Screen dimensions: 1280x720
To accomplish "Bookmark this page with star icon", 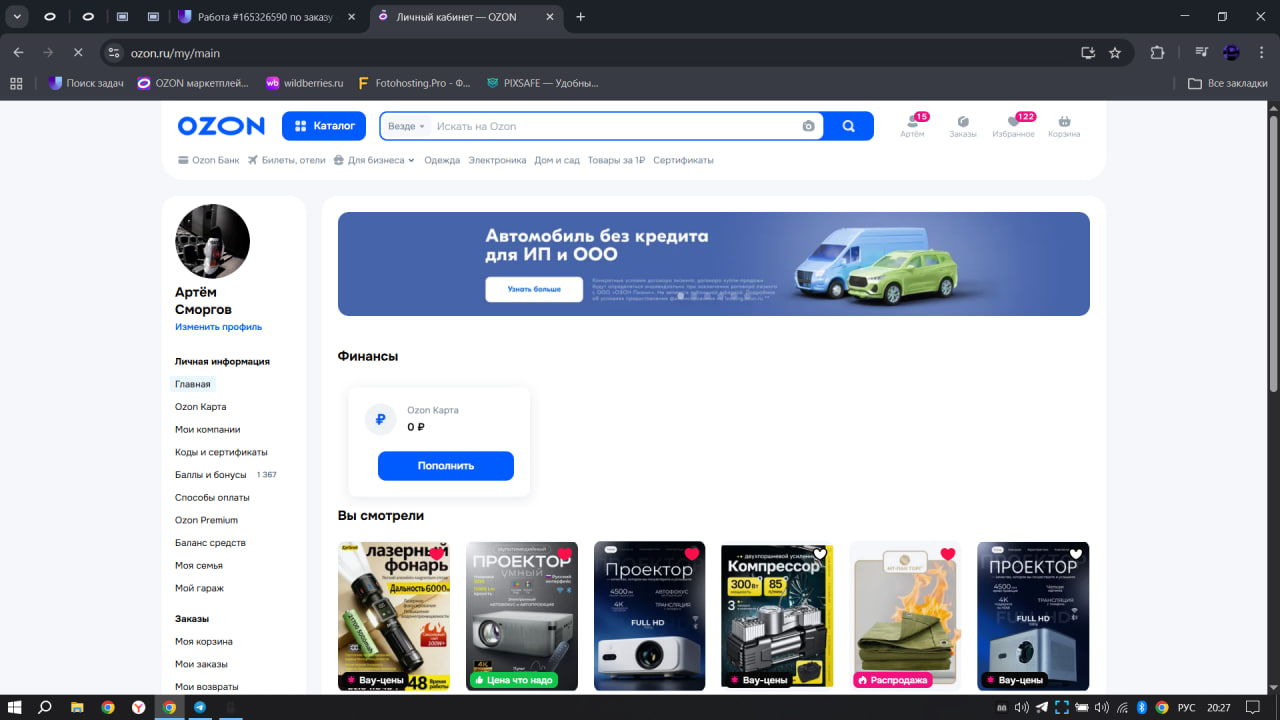I will [1115, 53].
